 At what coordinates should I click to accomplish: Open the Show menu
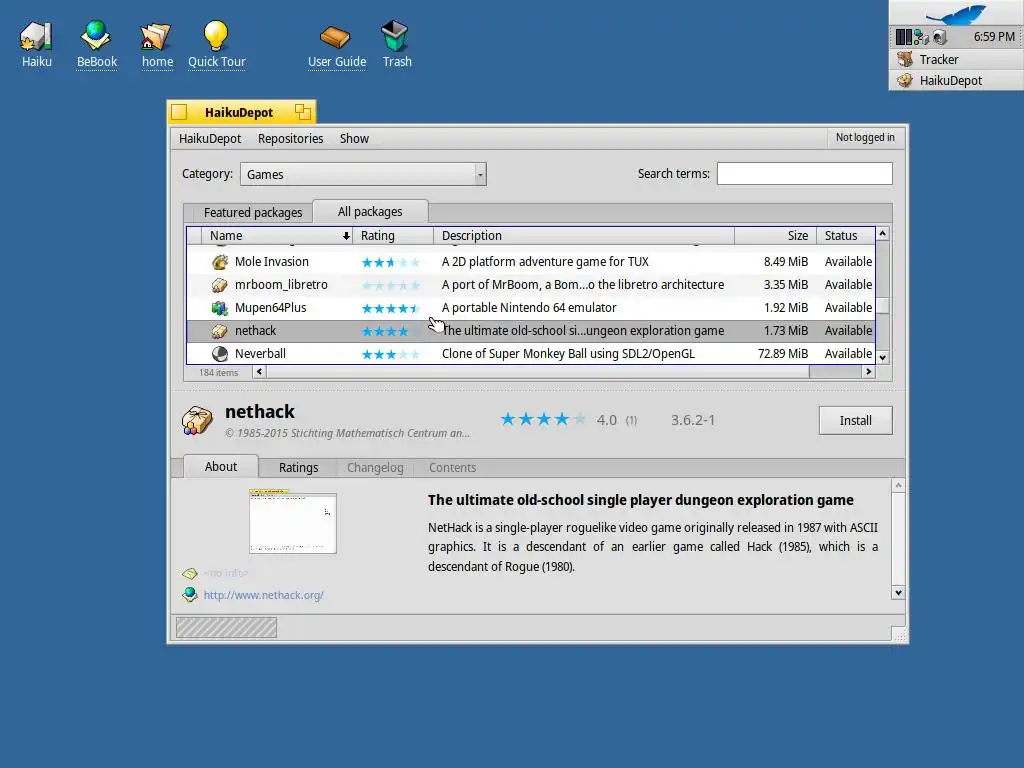point(354,138)
